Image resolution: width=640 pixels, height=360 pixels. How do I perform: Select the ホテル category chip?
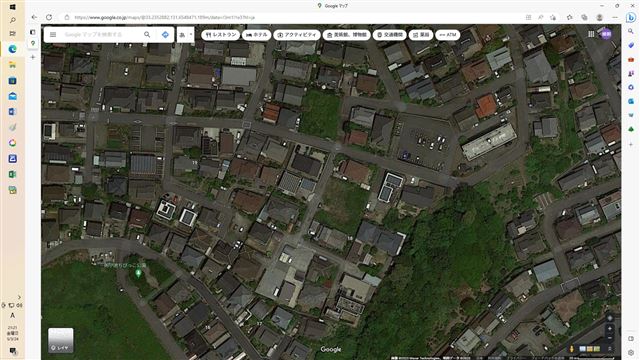(257, 35)
